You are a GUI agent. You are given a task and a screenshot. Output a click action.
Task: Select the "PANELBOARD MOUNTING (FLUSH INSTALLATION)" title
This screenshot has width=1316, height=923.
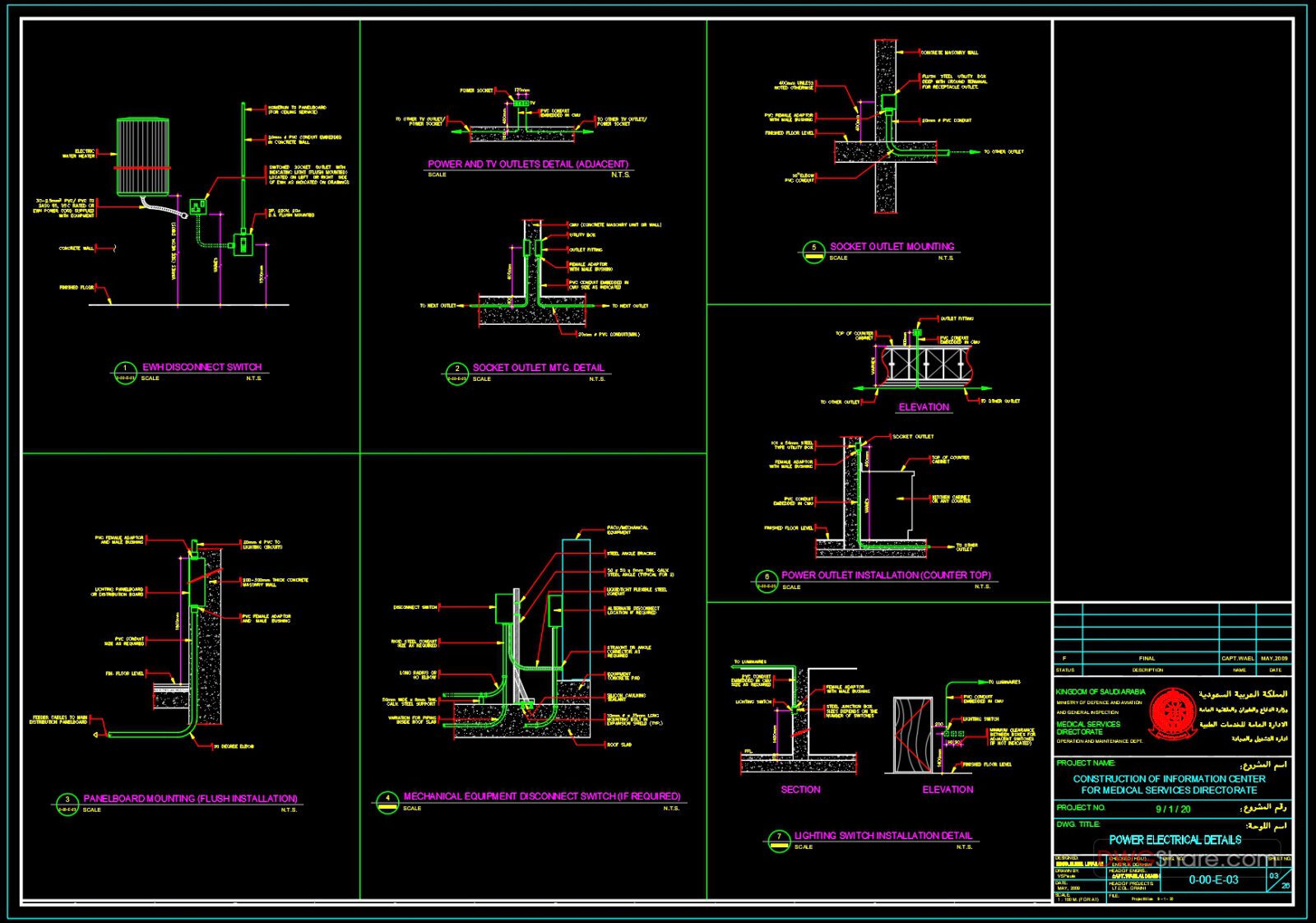190,798
